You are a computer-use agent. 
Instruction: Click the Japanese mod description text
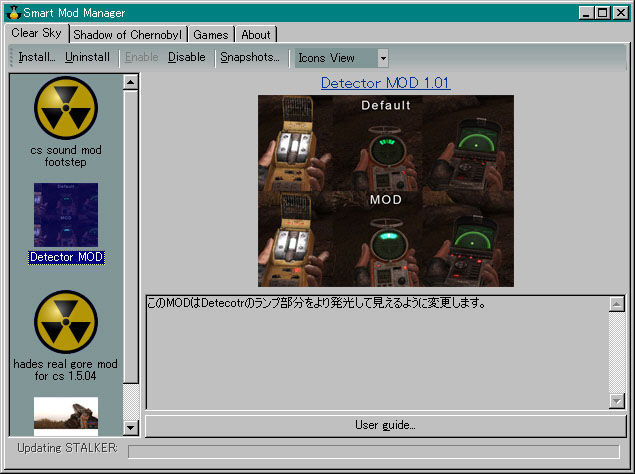coord(316,303)
